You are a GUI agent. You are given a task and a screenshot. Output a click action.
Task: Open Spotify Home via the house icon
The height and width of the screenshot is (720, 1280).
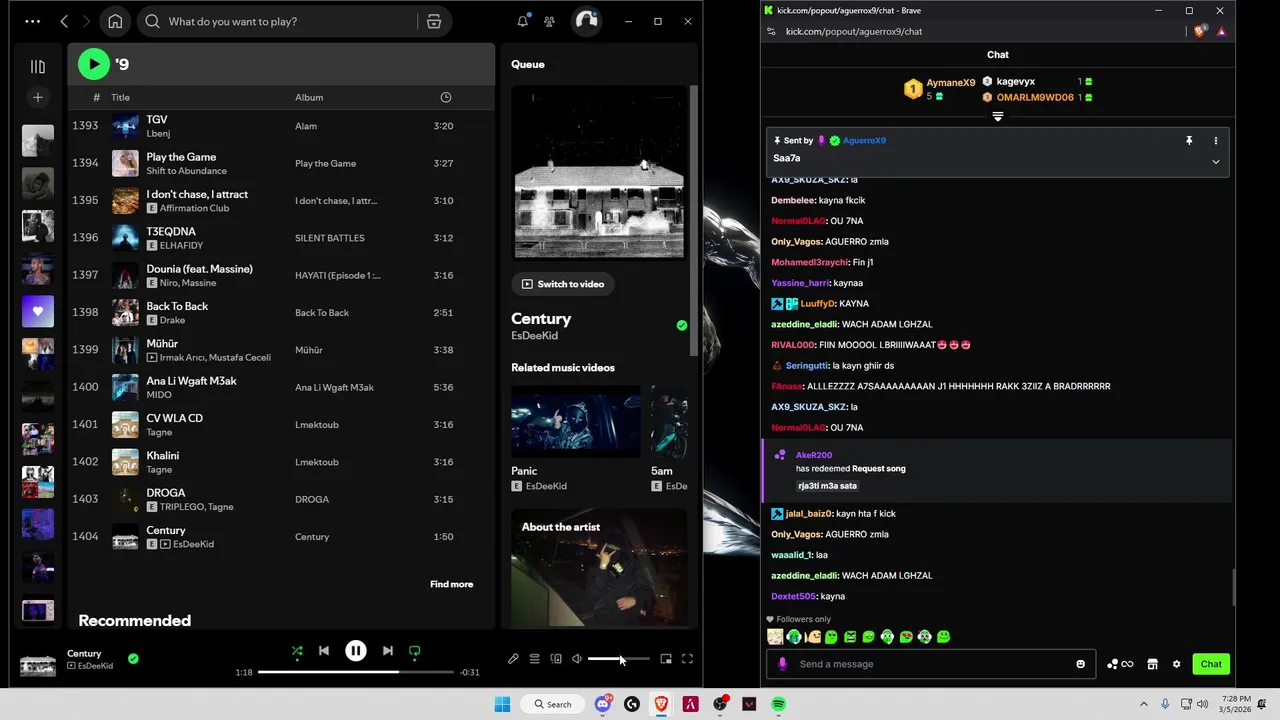tap(115, 21)
